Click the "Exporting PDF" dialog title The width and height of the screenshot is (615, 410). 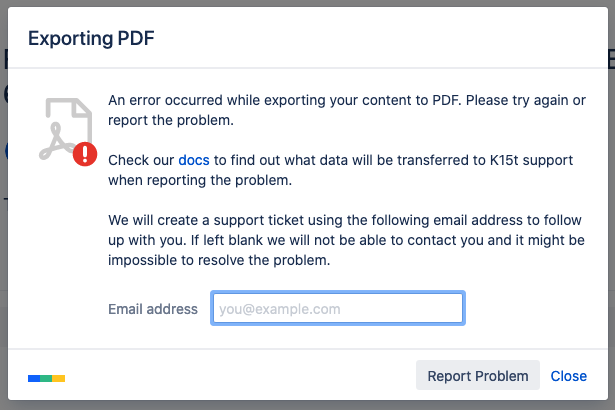click(x=91, y=39)
